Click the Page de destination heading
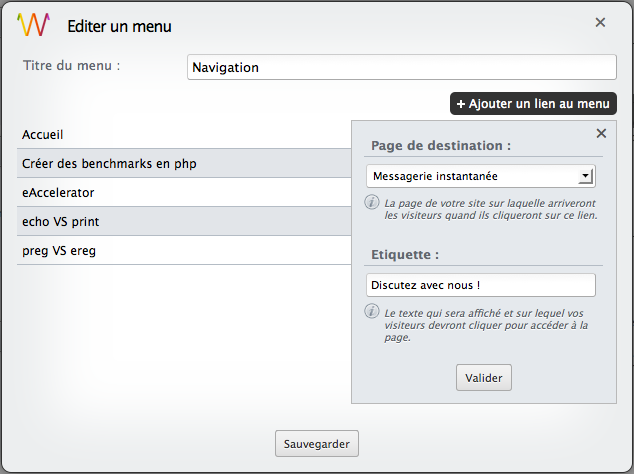Screen dimensions: 634x474 click(441, 146)
